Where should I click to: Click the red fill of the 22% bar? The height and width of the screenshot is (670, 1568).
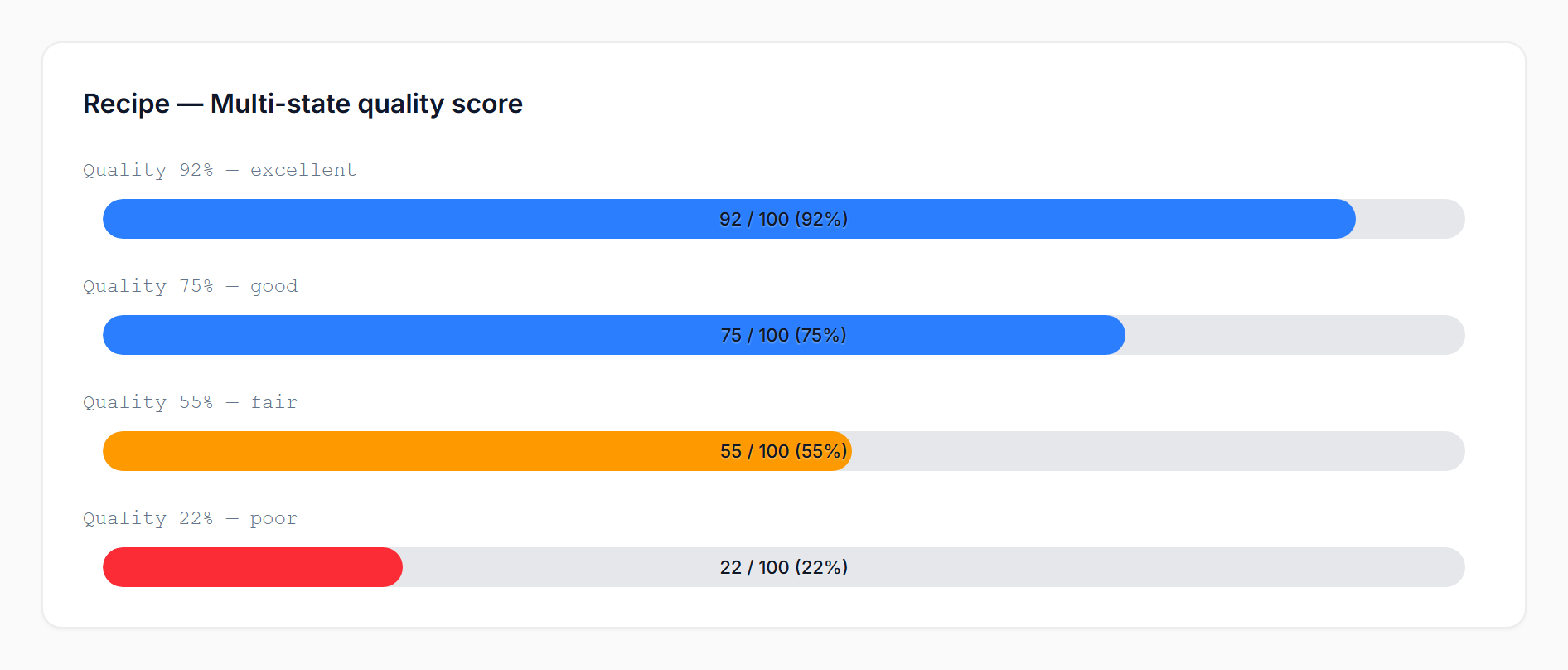(249, 567)
